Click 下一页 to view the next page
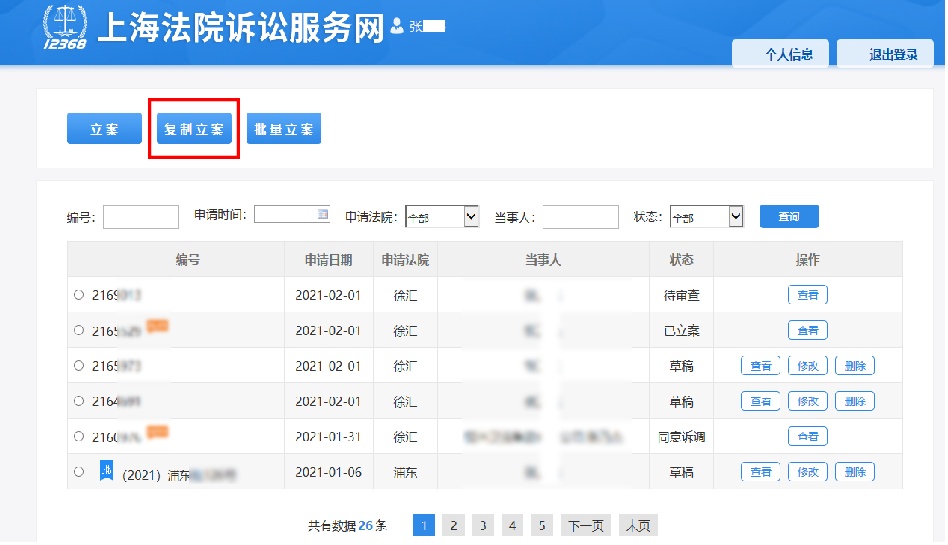This screenshot has height=545, width=948. (x=586, y=525)
